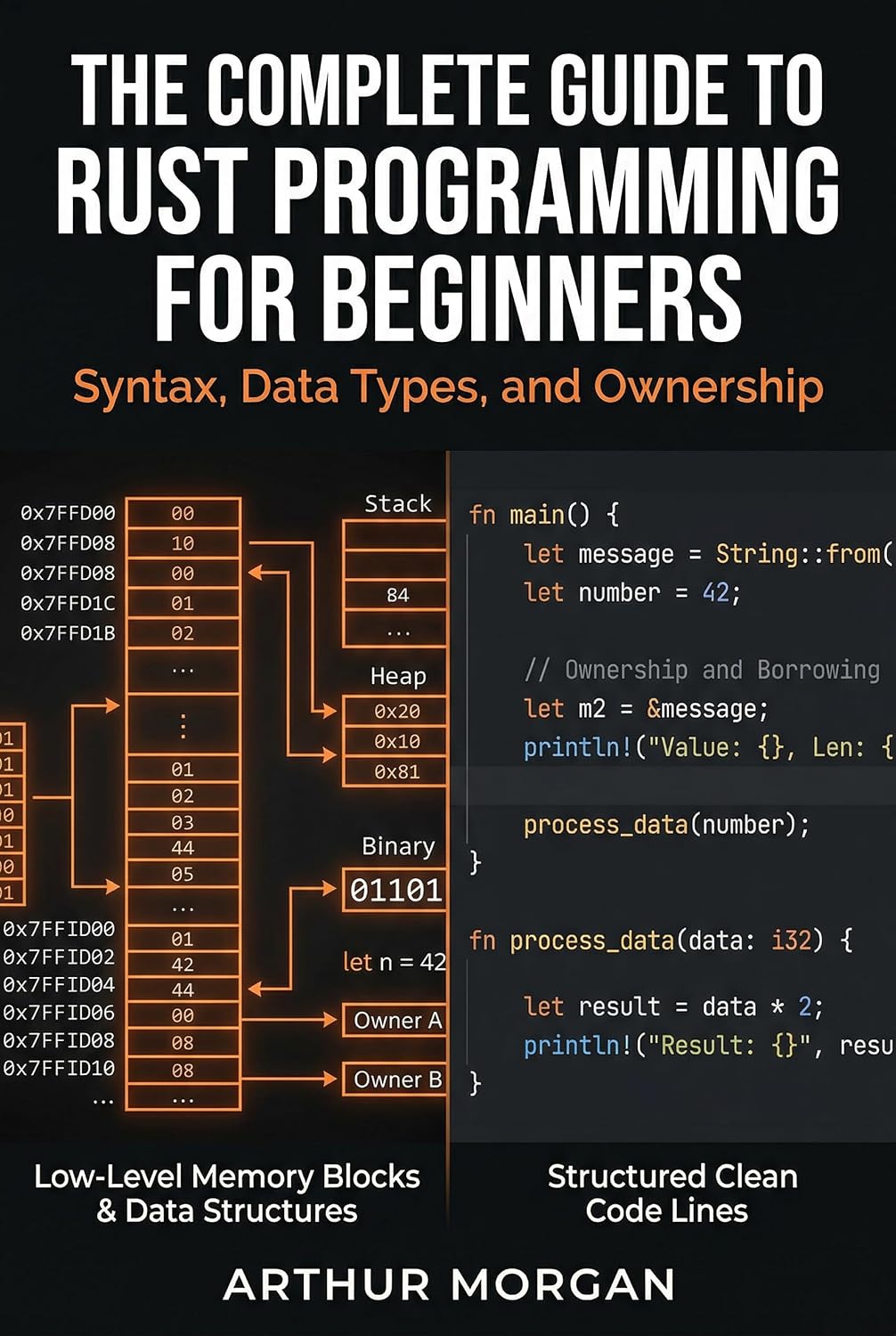Viewport: 896px width, 1336px height.
Task: Click the memory address "0x7FFD1B"
Action: coord(68,633)
